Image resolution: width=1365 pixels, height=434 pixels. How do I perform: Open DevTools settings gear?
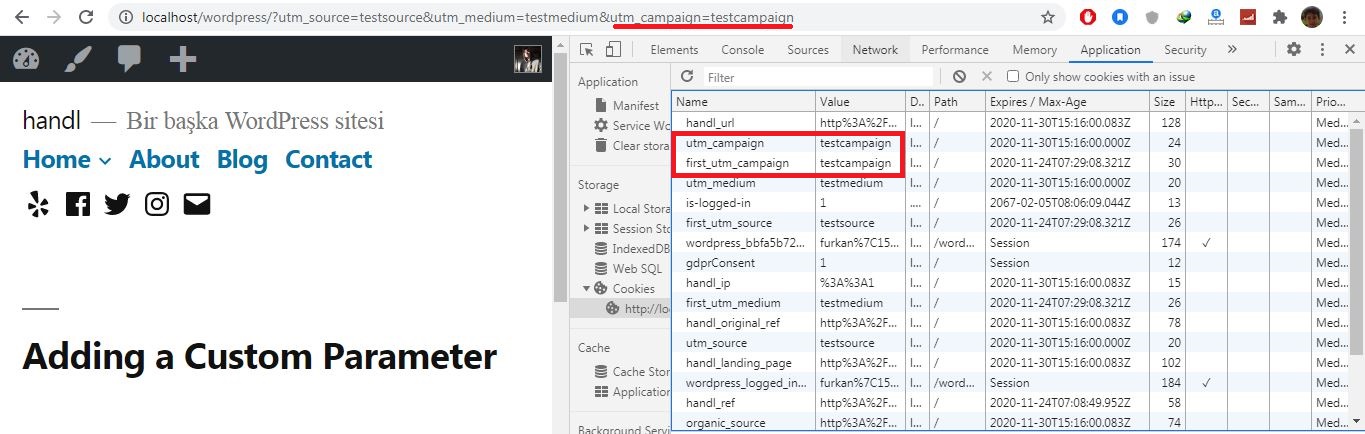point(1294,50)
